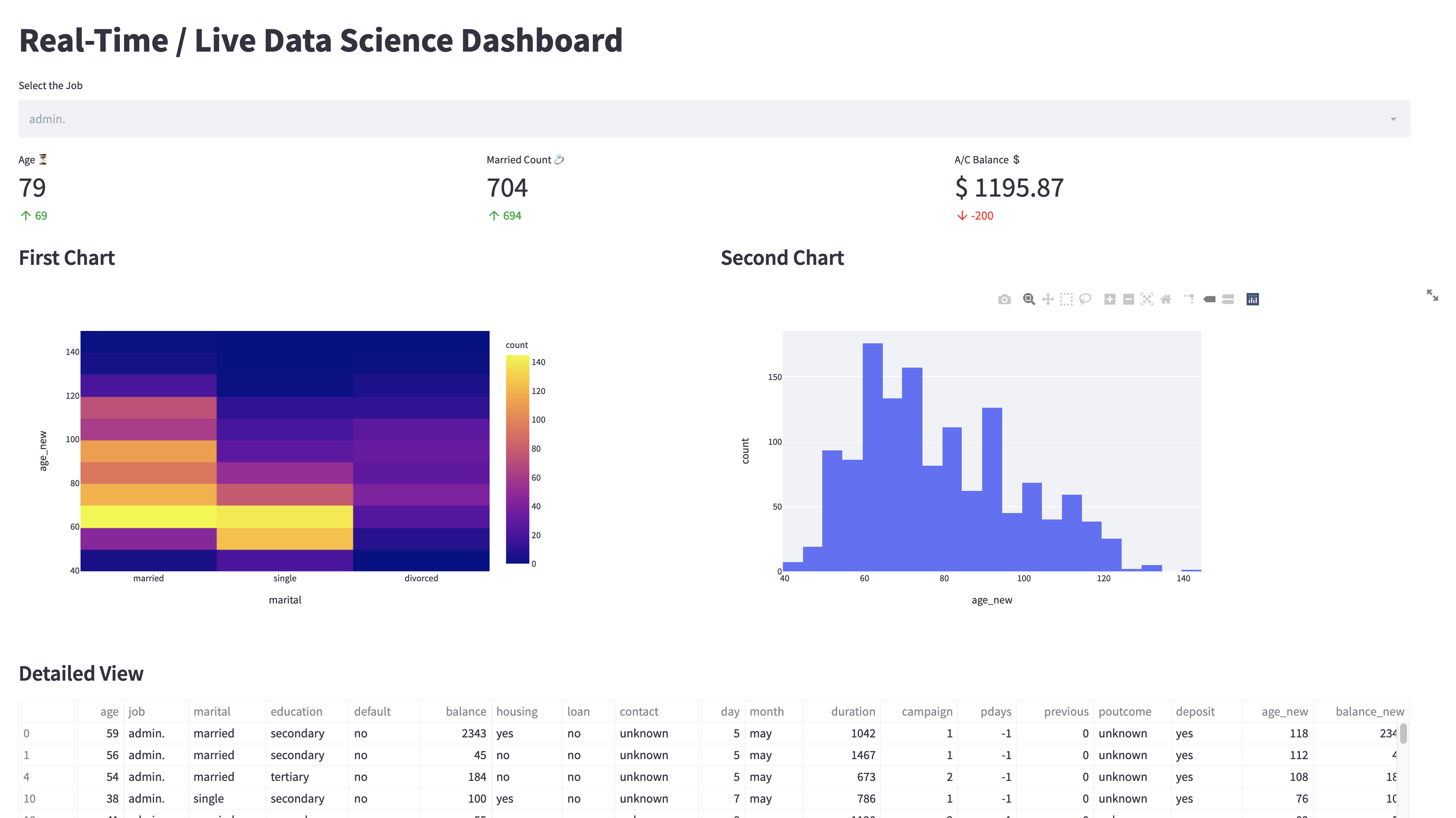Image resolution: width=1456 pixels, height=818 pixels.
Task: Reset axes with the home icon
Action: pyautogui.click(x=1166, y=299)
